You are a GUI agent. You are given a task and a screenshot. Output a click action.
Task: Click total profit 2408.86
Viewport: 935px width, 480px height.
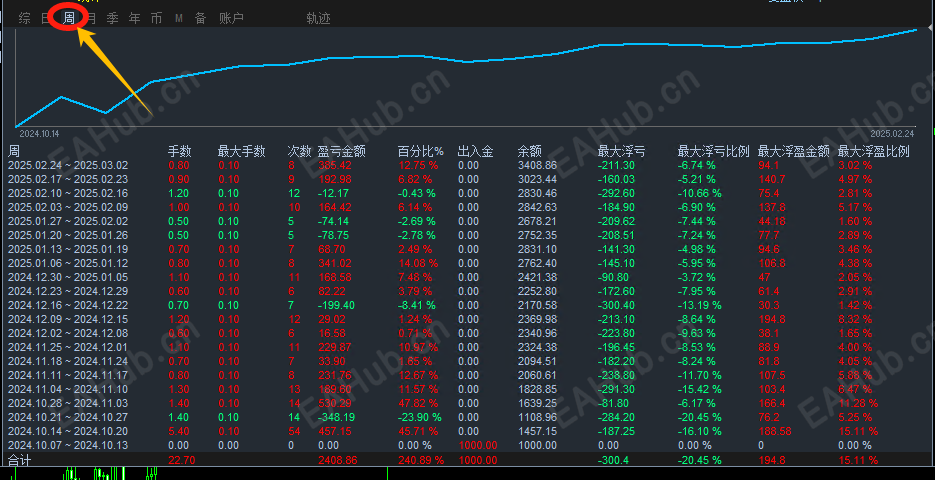(x=338, y=460)
